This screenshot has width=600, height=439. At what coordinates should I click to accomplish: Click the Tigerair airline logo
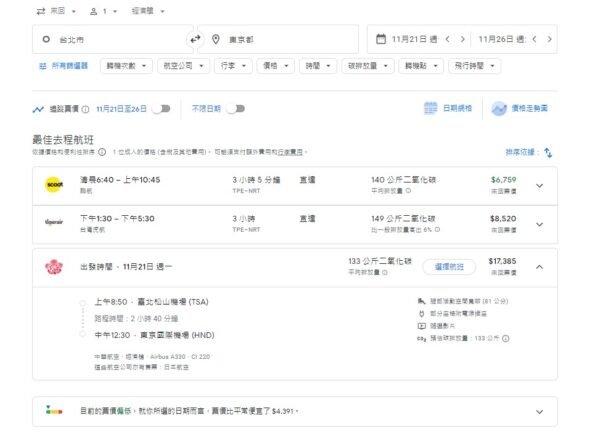[x=54, y=222]
